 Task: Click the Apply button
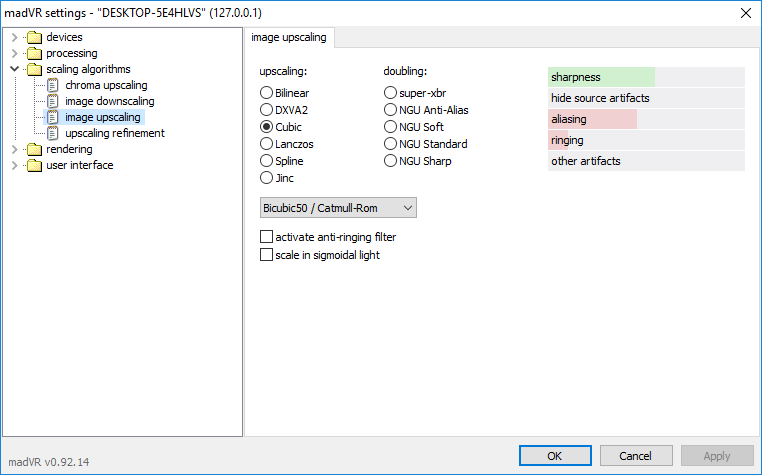point(717,456)
